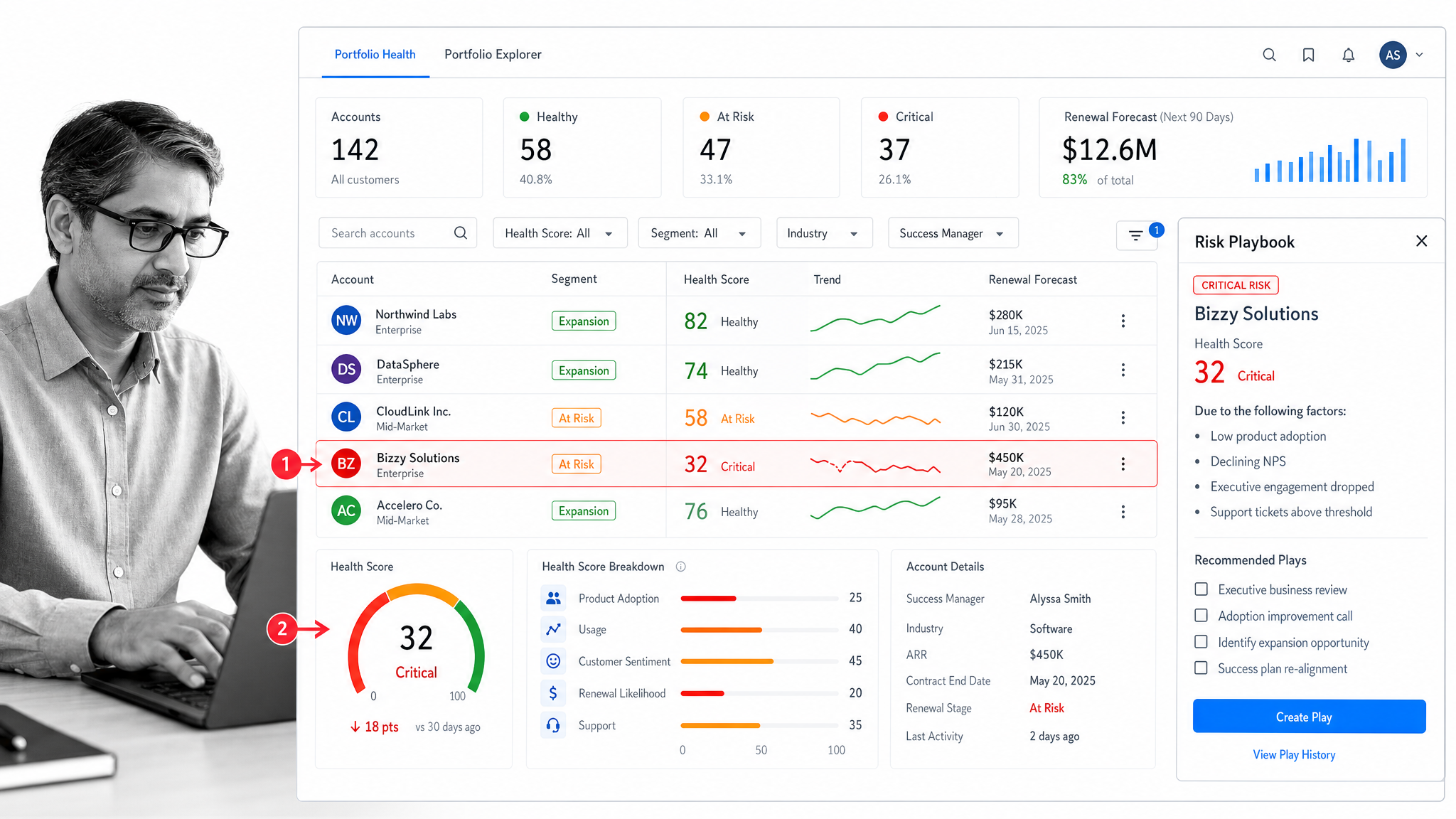Open row menu for DataSphere

(1123, 370)
